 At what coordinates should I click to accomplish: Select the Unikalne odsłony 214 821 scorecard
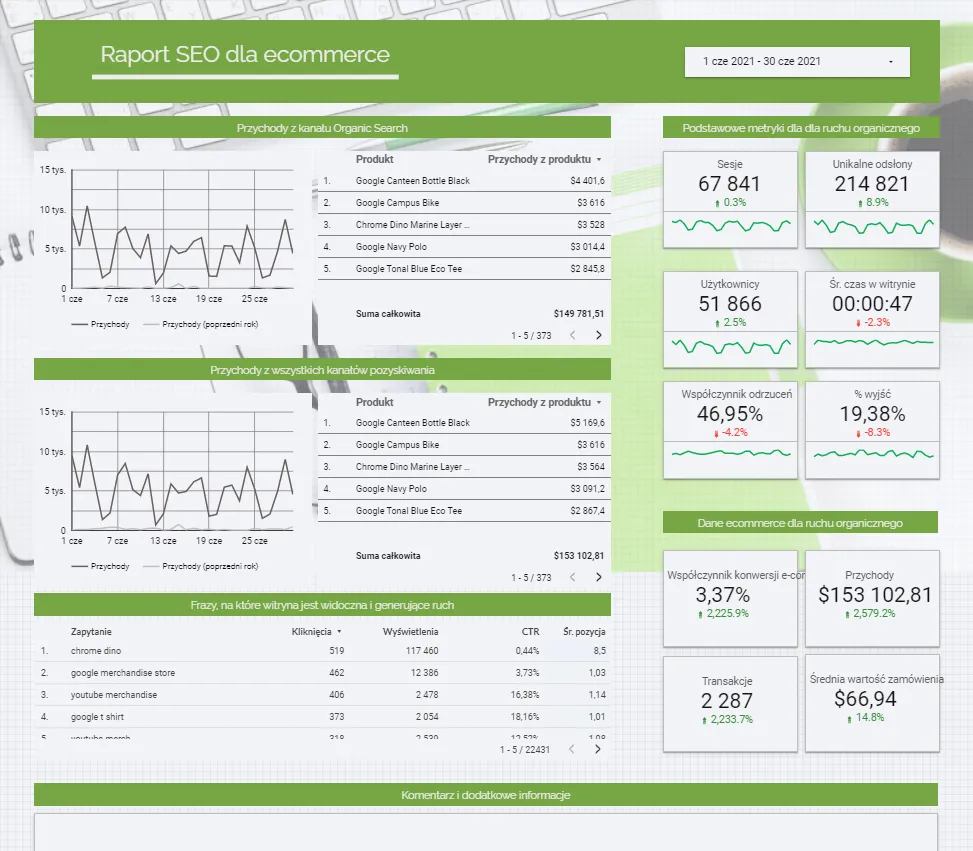coord(872,199)
